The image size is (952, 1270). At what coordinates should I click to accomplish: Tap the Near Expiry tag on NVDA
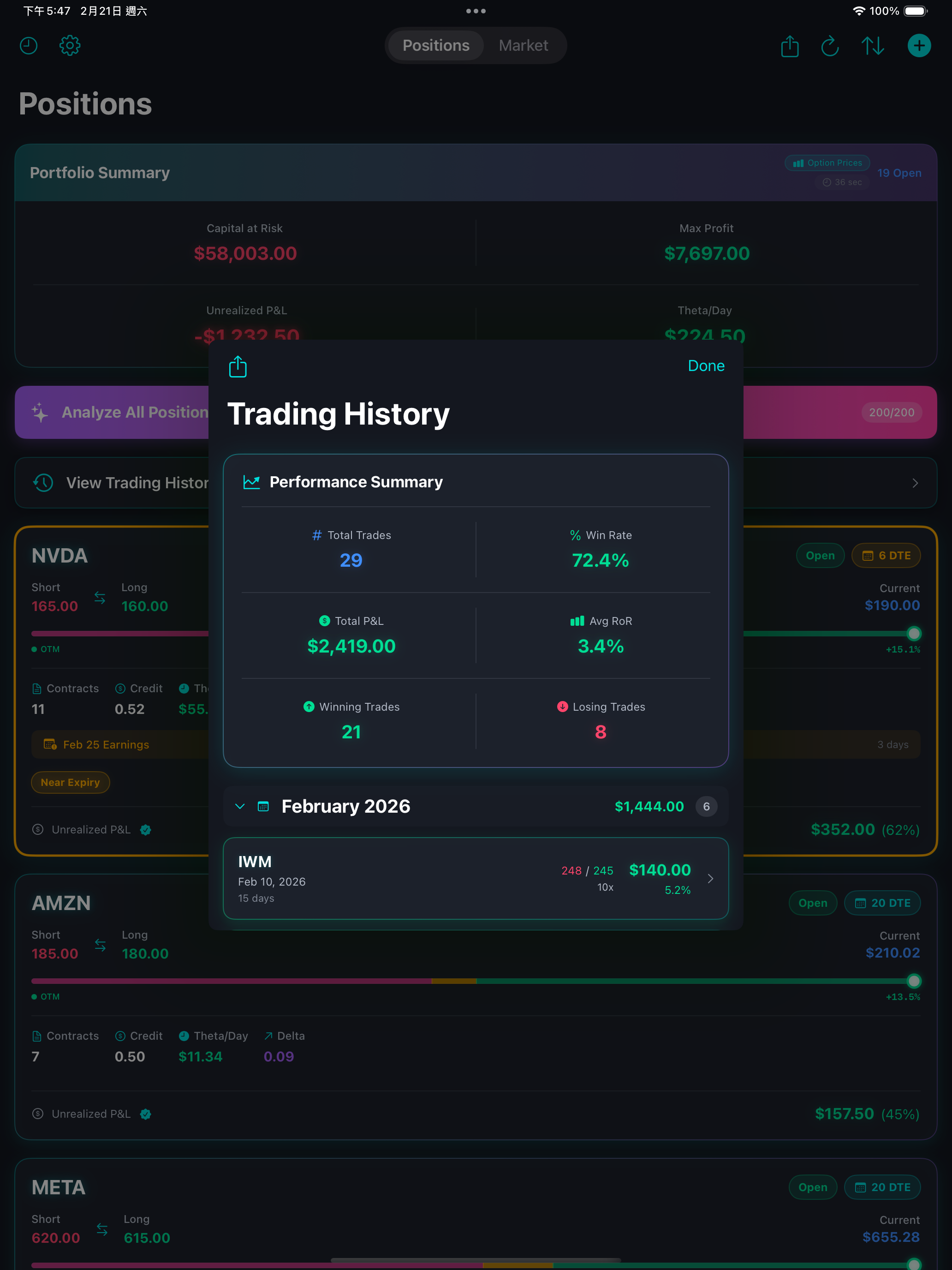pyautogui.click(x=70, y=782)
